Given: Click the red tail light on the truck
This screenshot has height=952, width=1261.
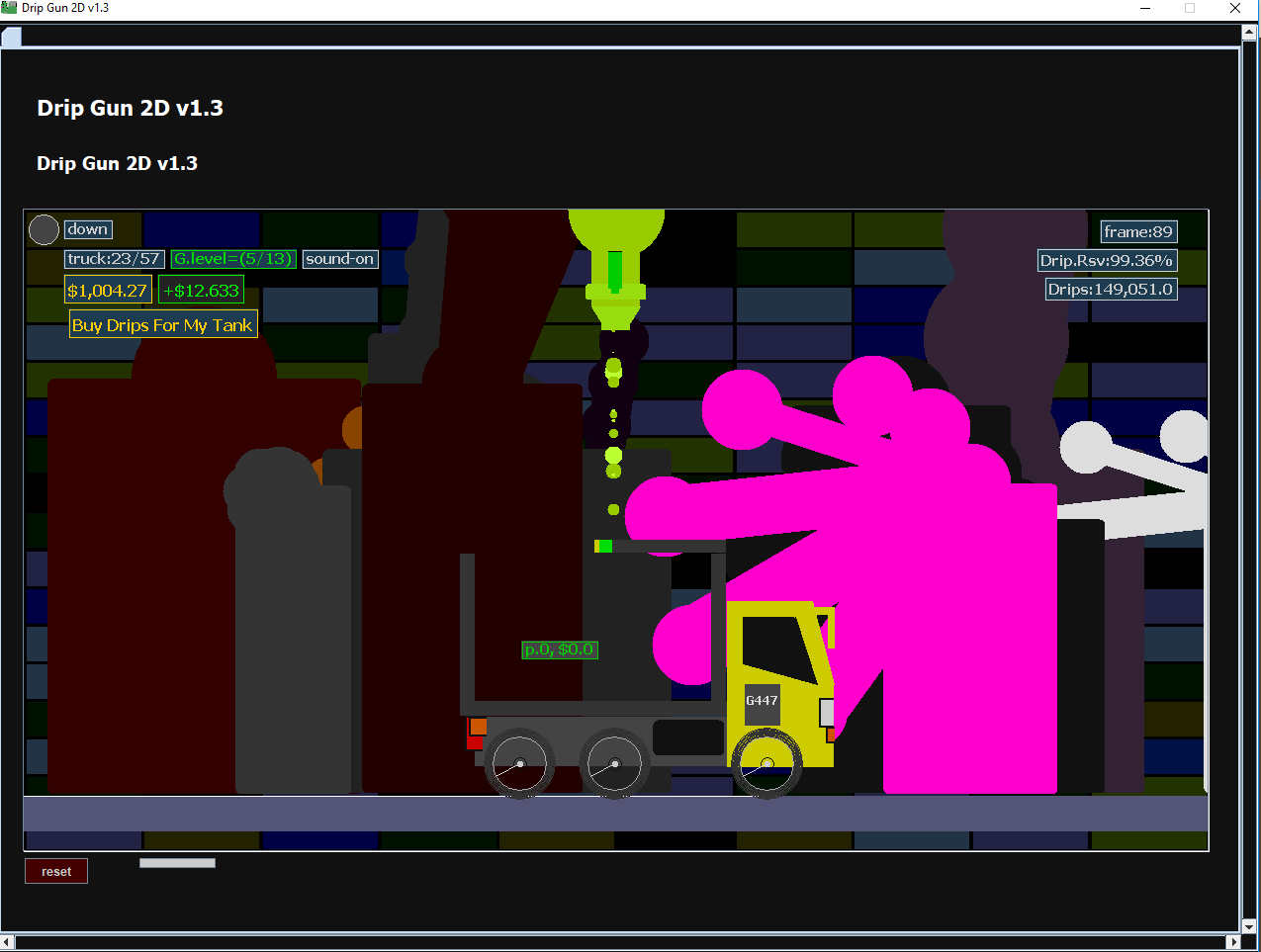Looking at the screenshot, I should tap(474, 740).
